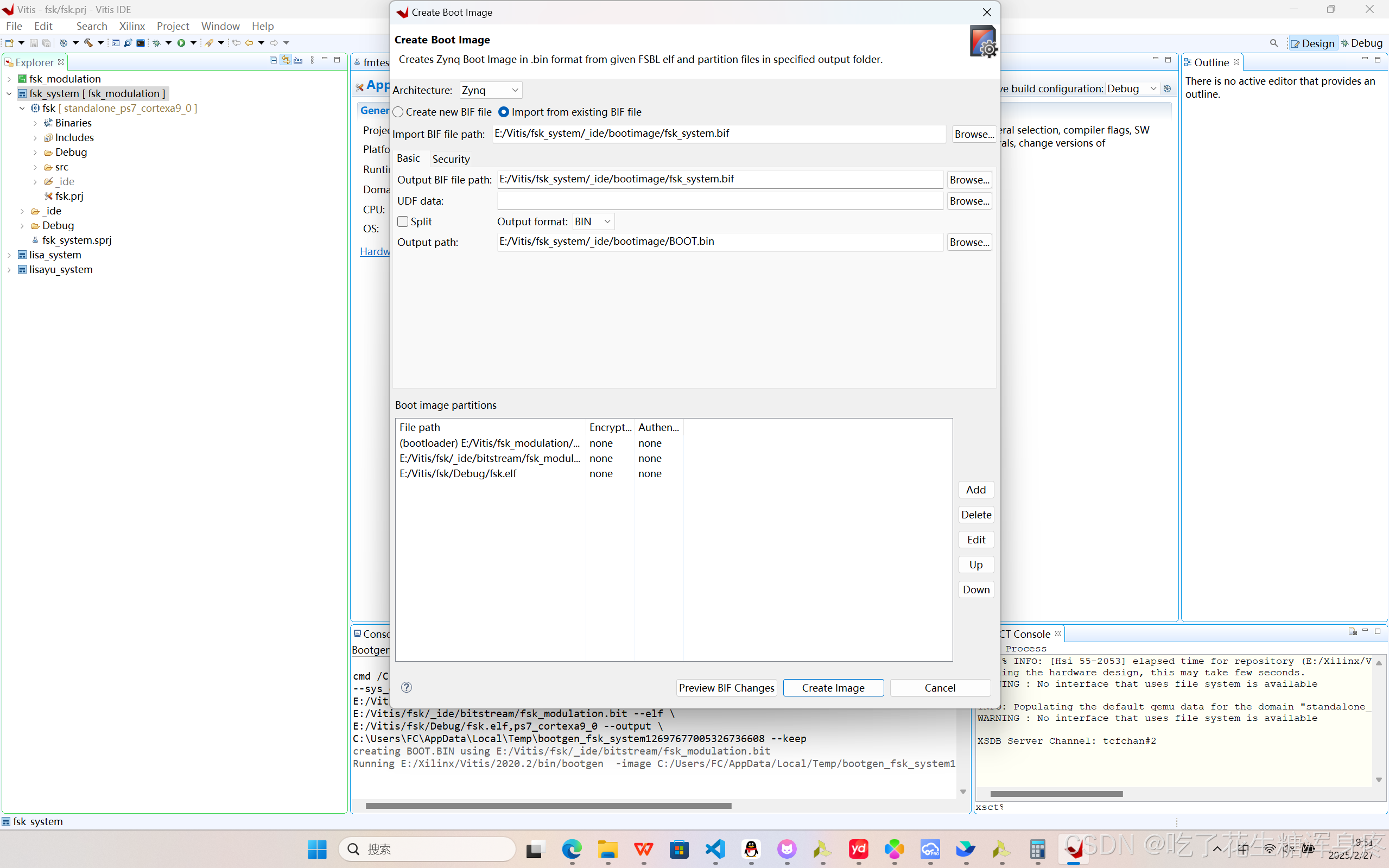Click the Last Edit Location icon
This screenshot has height=868, width=1389.
[236, 43]
